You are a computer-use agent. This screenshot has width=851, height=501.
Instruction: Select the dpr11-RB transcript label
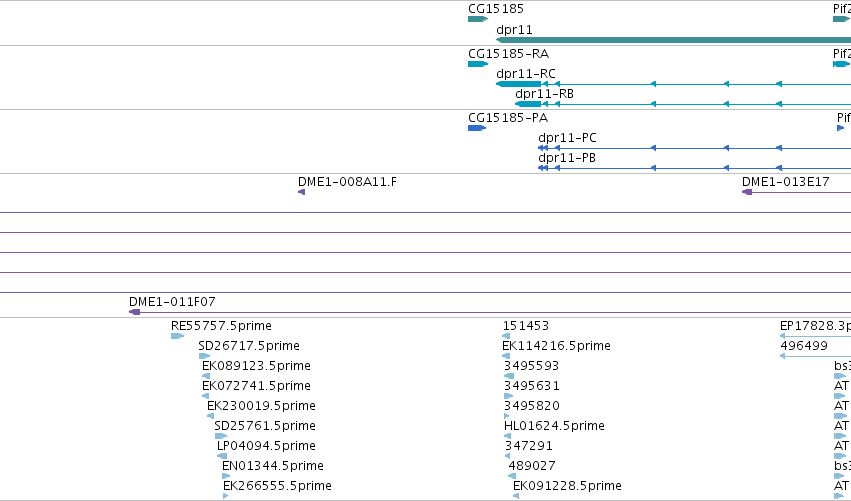(x=544, y=94)
